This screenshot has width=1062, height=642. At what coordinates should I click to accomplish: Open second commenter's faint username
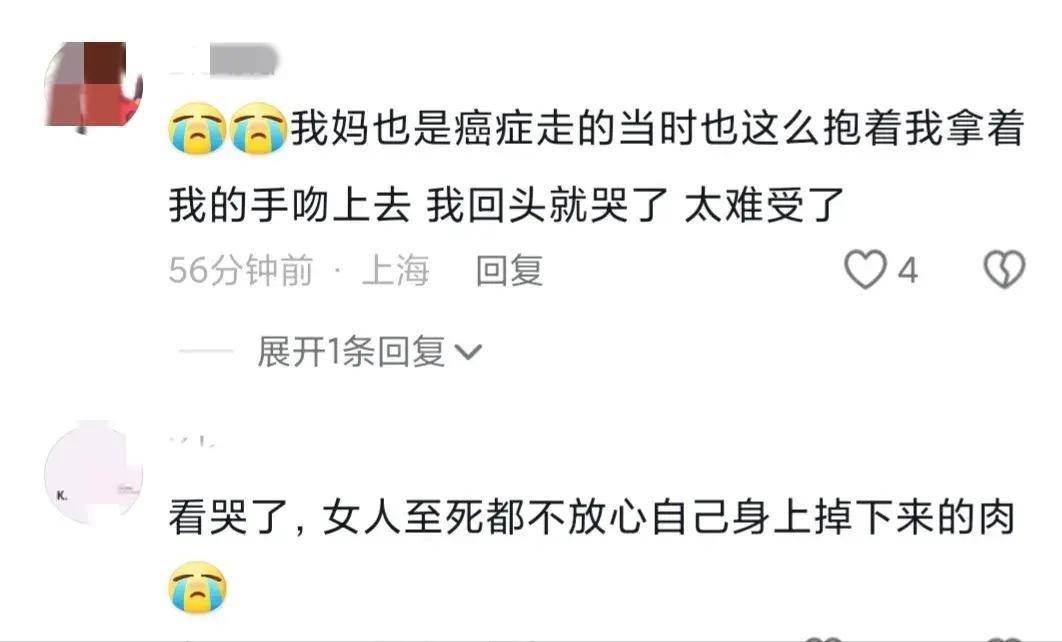[x=192, y=442]
